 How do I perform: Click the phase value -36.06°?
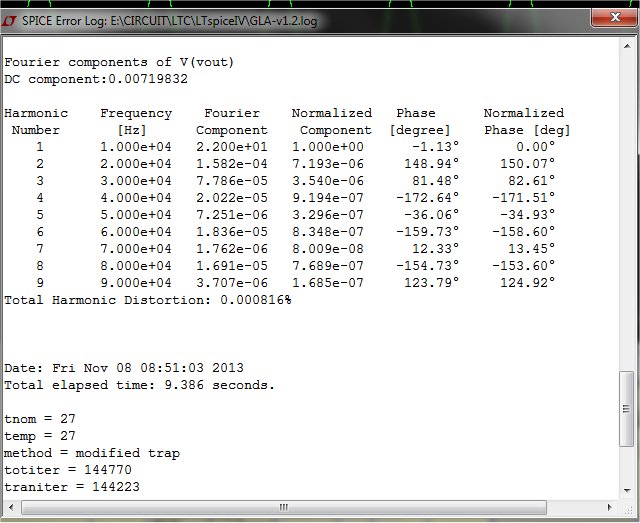click(432, 215)
